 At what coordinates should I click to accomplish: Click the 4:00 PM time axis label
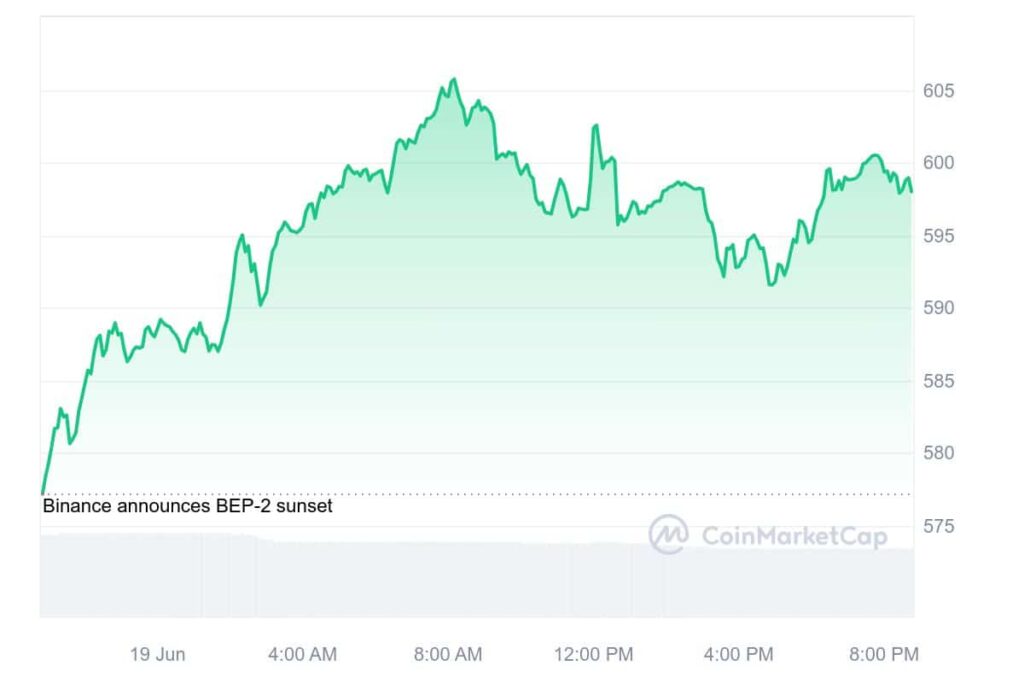tap(738, 655)
